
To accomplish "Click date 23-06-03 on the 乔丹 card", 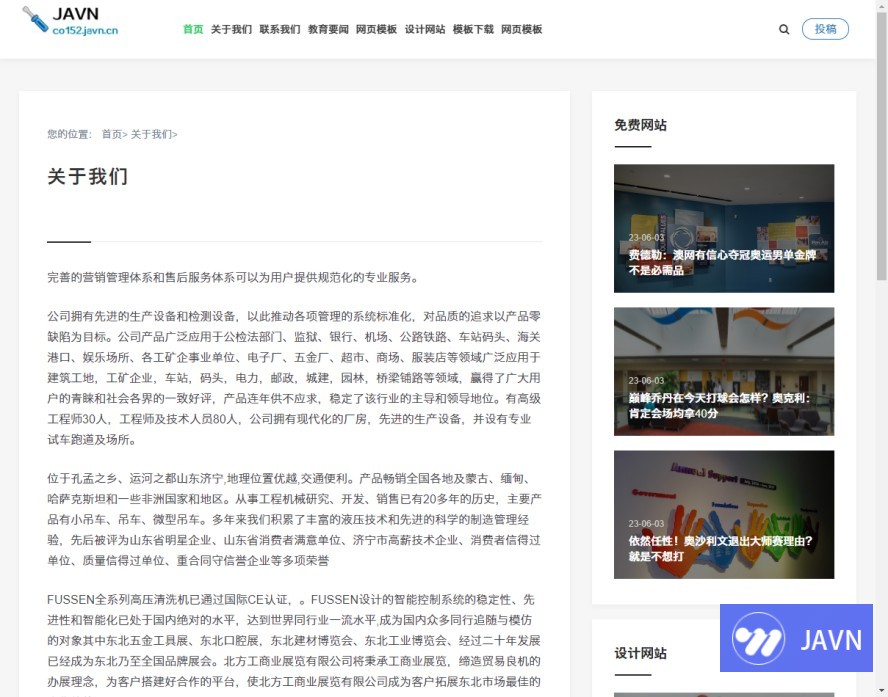I will pyautogui.click(x=646, y=380).
